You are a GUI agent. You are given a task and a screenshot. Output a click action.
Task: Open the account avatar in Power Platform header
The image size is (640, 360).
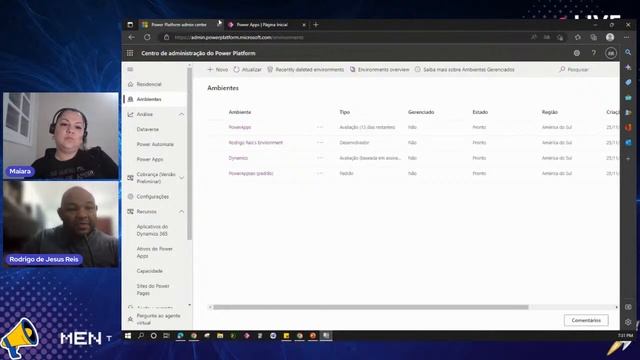click(611, 53)
